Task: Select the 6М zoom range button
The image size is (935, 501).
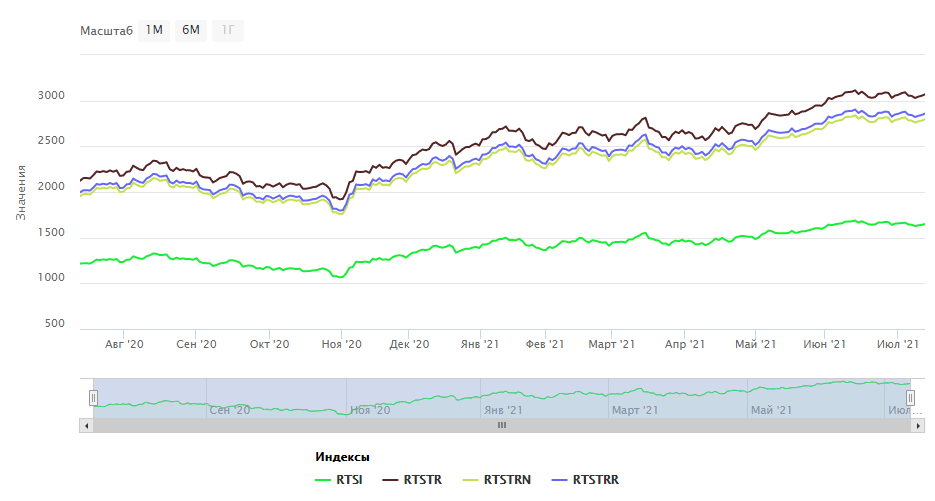Action: 190,30
